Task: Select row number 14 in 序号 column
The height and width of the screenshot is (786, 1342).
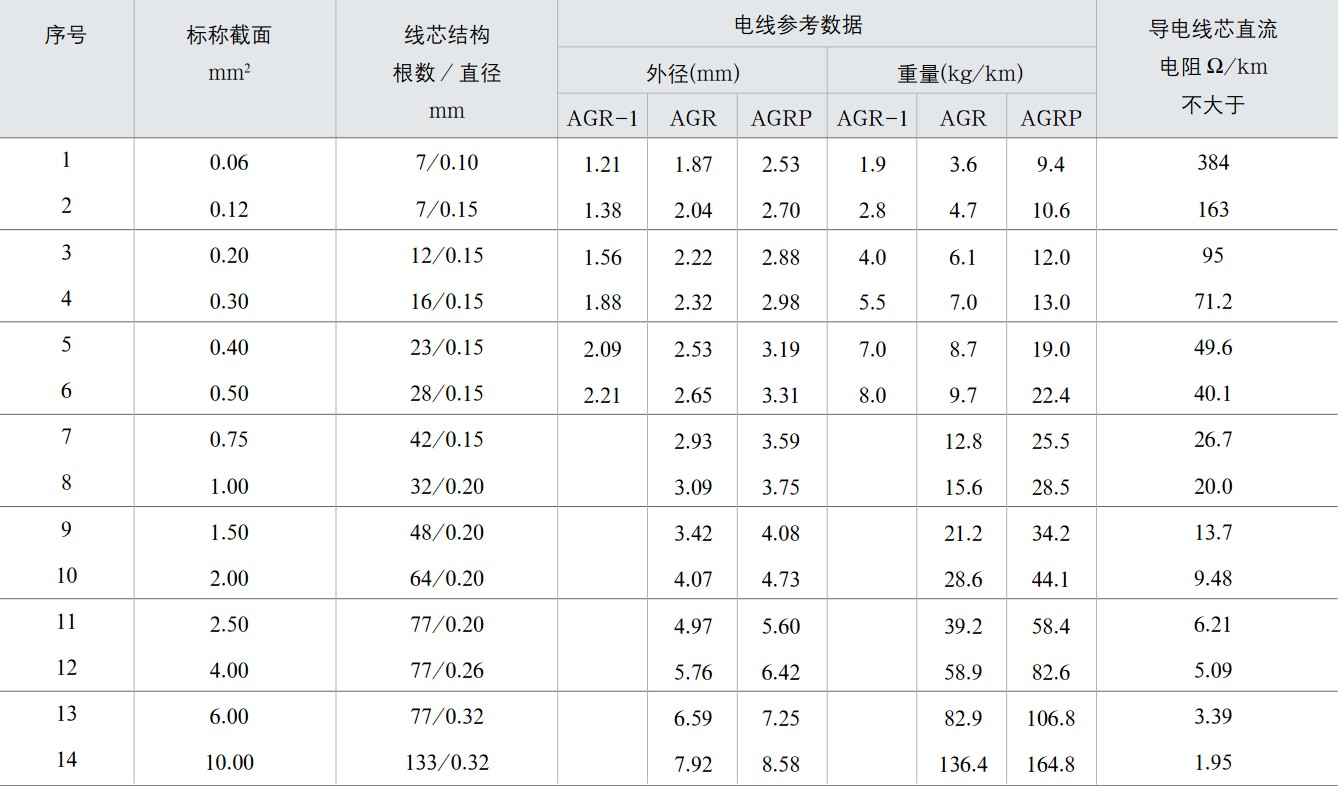Action: point(66,760)
